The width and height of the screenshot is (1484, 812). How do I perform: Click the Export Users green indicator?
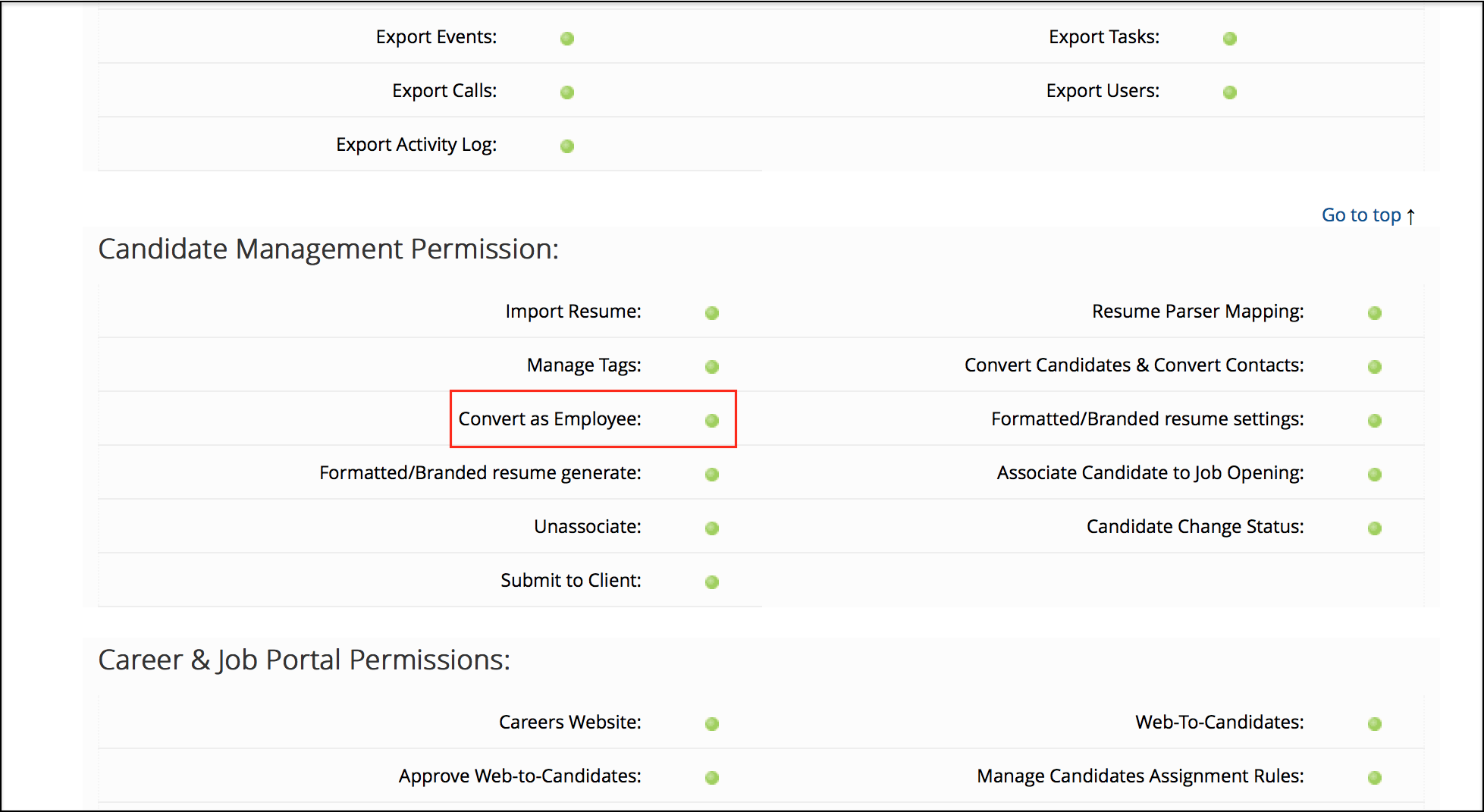pyautogui.click(x=1230, y=92)
